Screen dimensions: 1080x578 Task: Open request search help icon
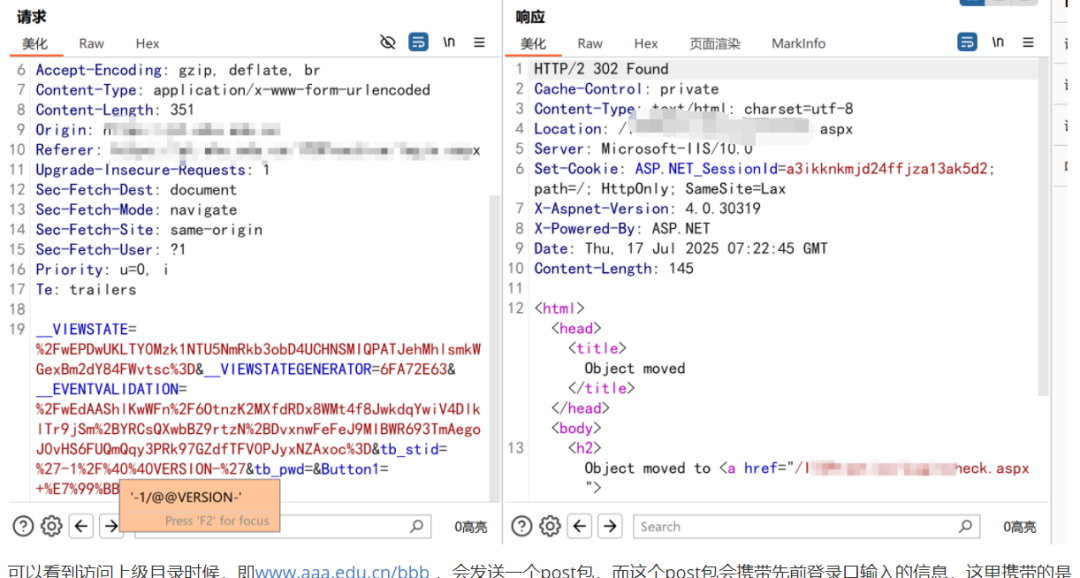[23, 526]
